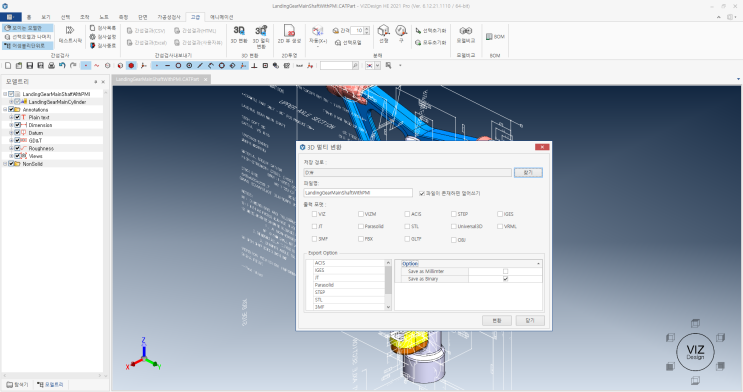The image size is (743, 392).
Task: Check the OBJ output format checkbox
Action: (x=453, y=240)
